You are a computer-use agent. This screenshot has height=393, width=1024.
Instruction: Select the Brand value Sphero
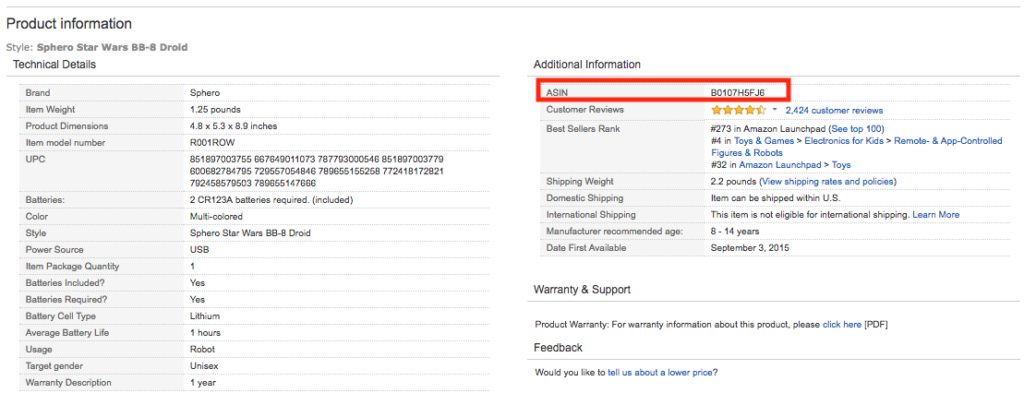click(204, 93)
